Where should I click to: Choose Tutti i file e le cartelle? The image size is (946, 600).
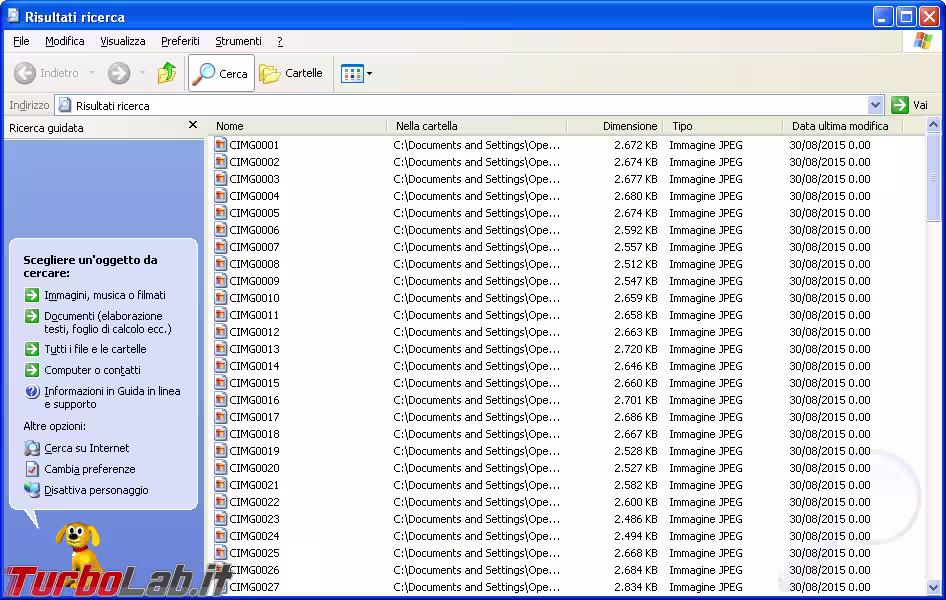pos(95,349)
